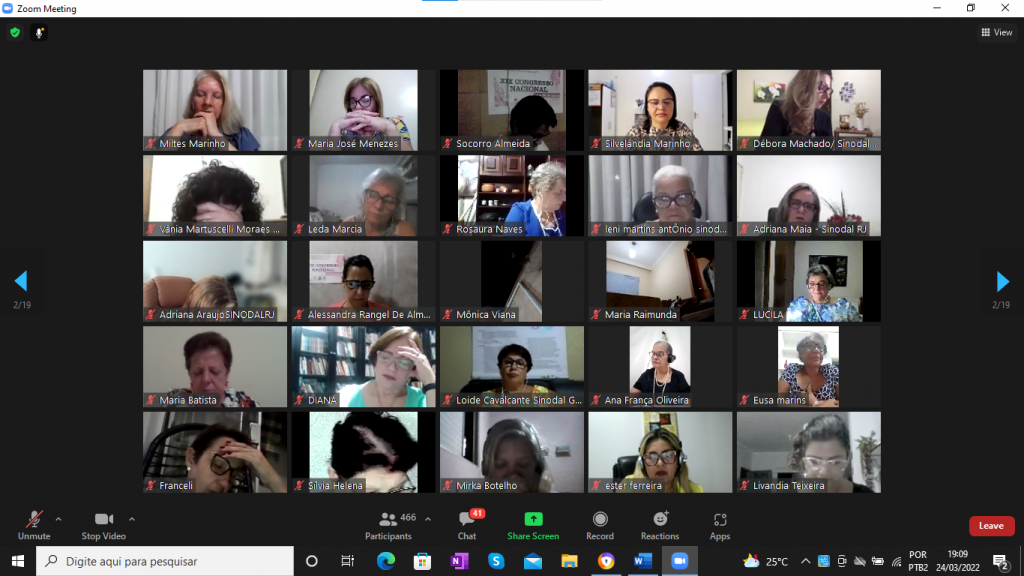Open the Reactions menu
This screenshot has height=576, width=1024.
[660, 524]
